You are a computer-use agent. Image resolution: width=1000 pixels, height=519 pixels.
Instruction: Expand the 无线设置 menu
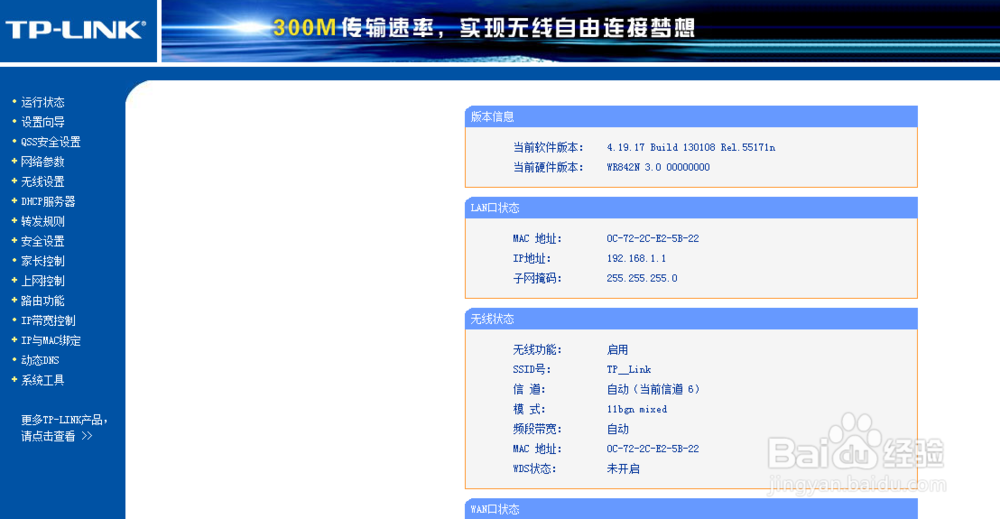coord(42,182)
